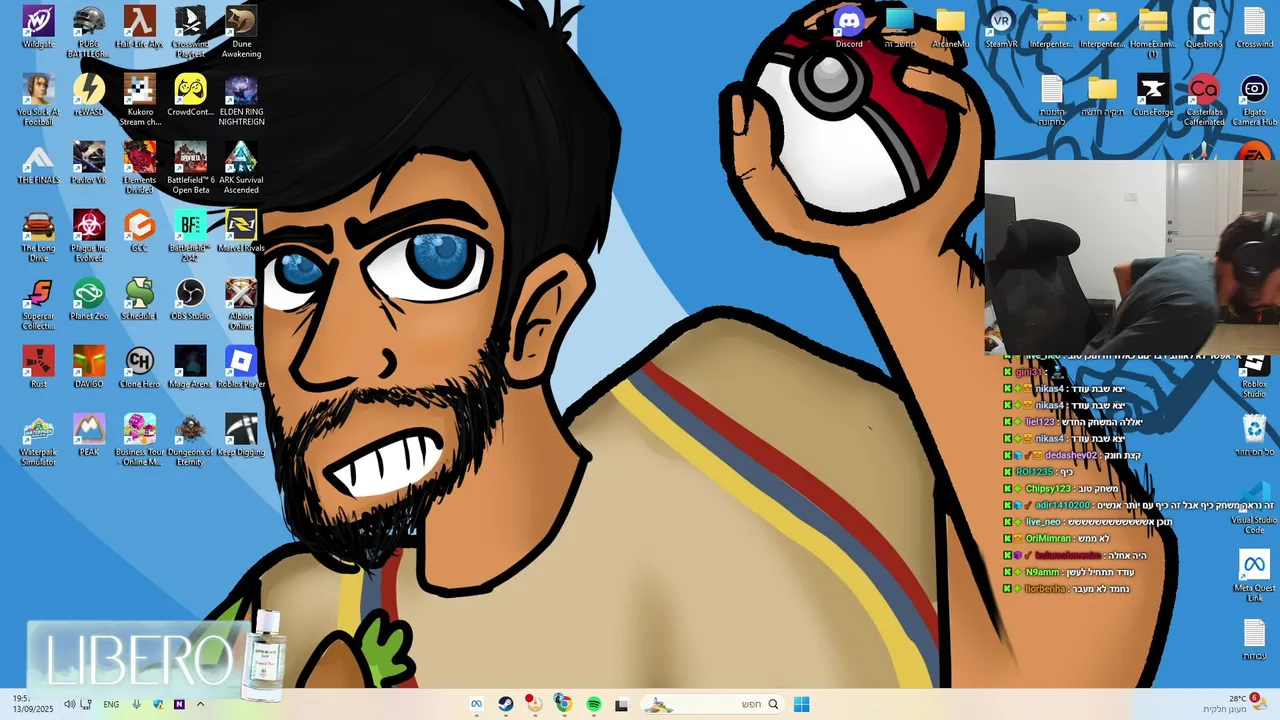Open the ENG language switcher

click(x=111, y=704)
